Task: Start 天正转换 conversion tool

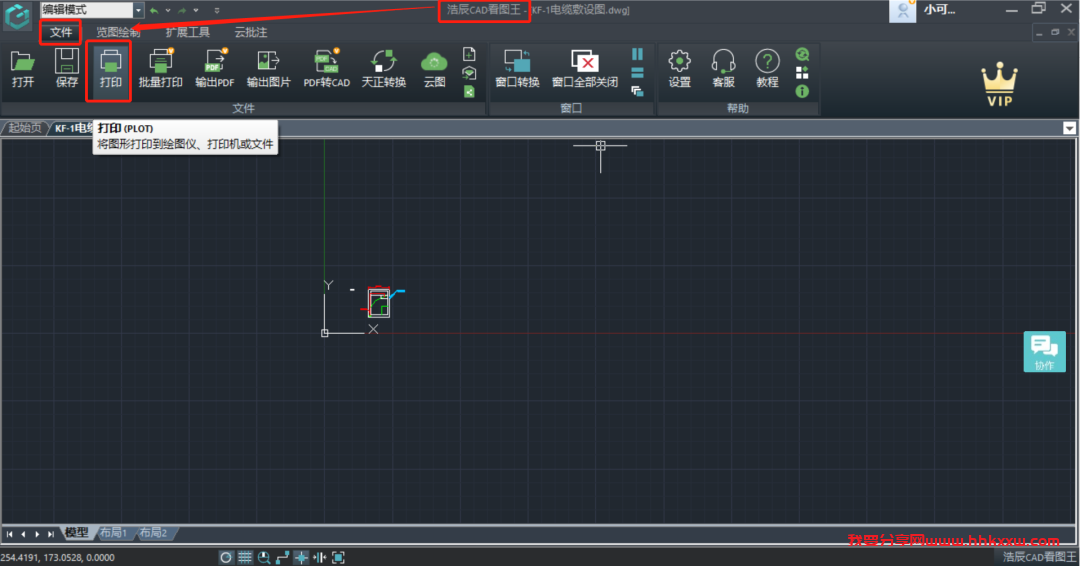Action: point(384,69)
